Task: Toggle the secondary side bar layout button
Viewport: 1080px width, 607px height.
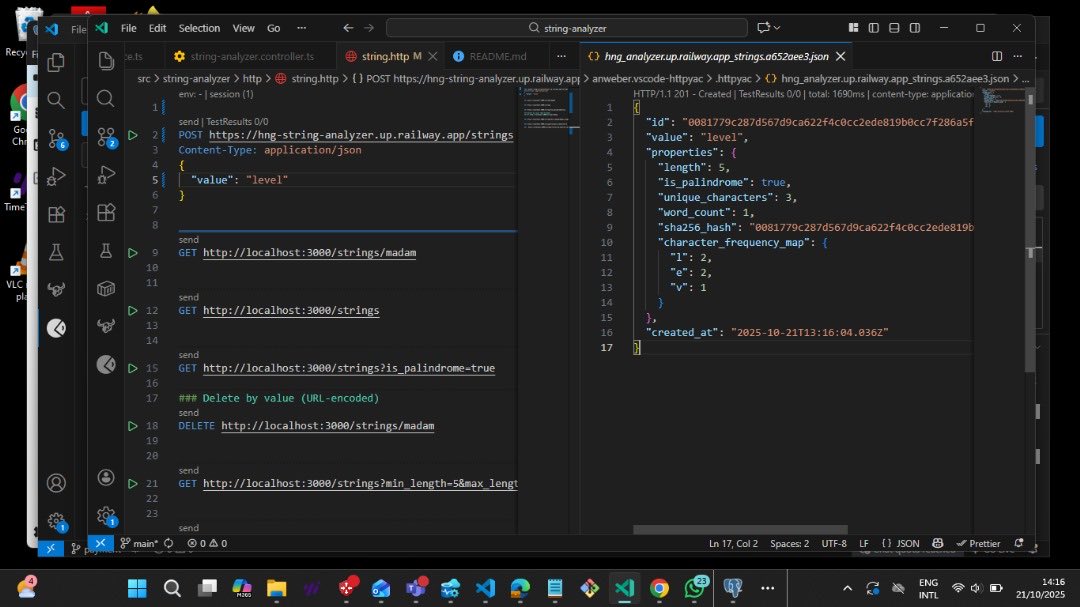Action: (x=912, y=28)
